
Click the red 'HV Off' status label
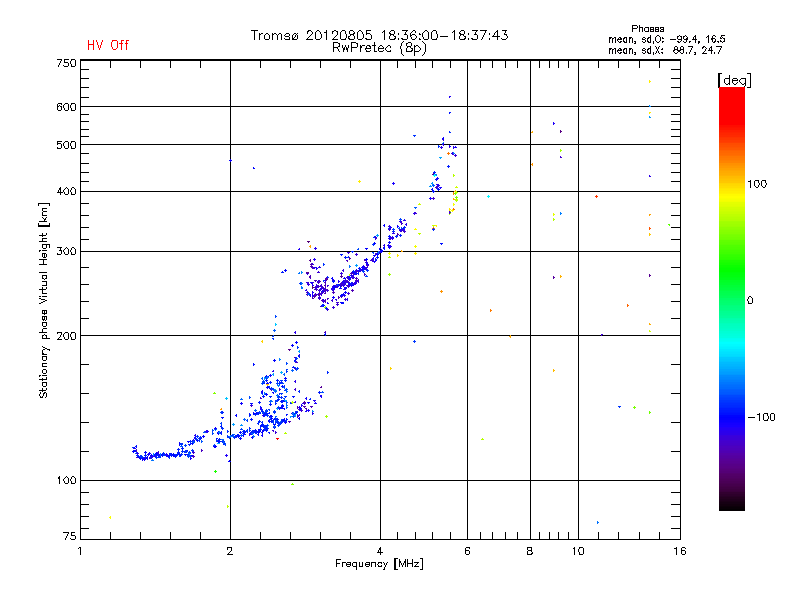coord(108,45)
